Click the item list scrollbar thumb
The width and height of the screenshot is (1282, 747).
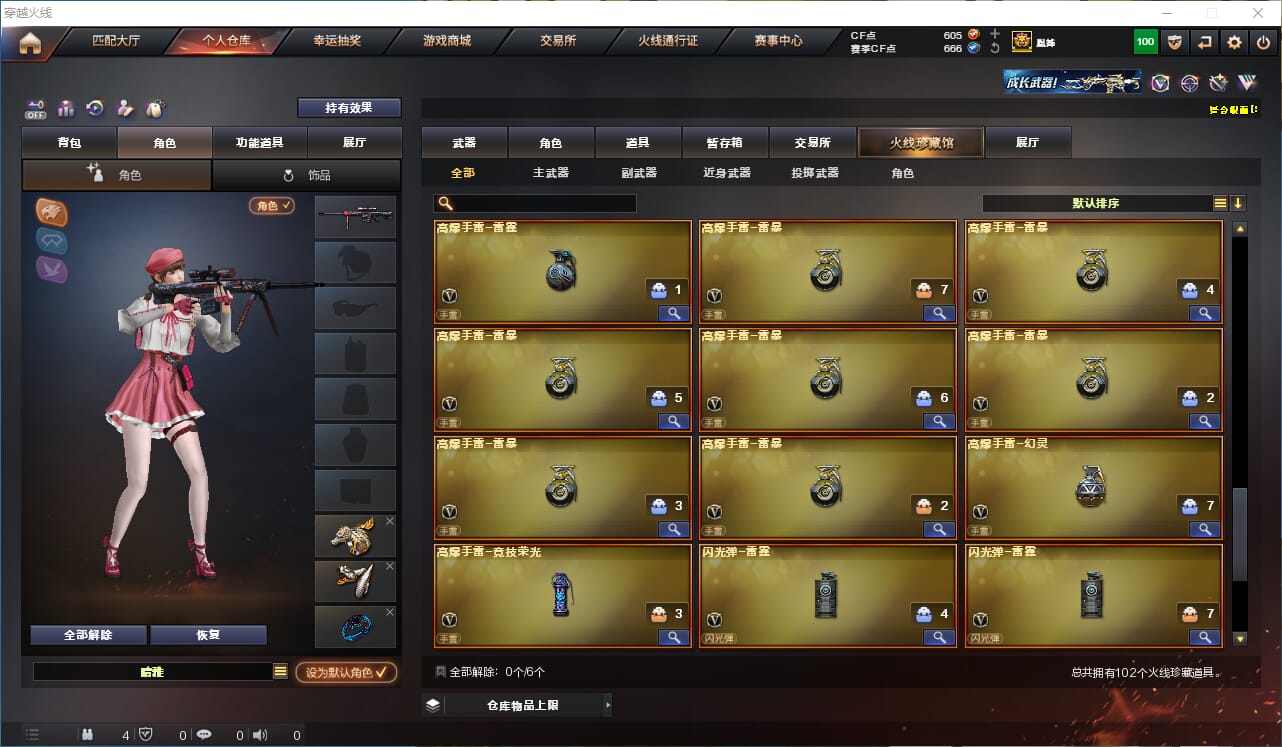click(1240, 533)
